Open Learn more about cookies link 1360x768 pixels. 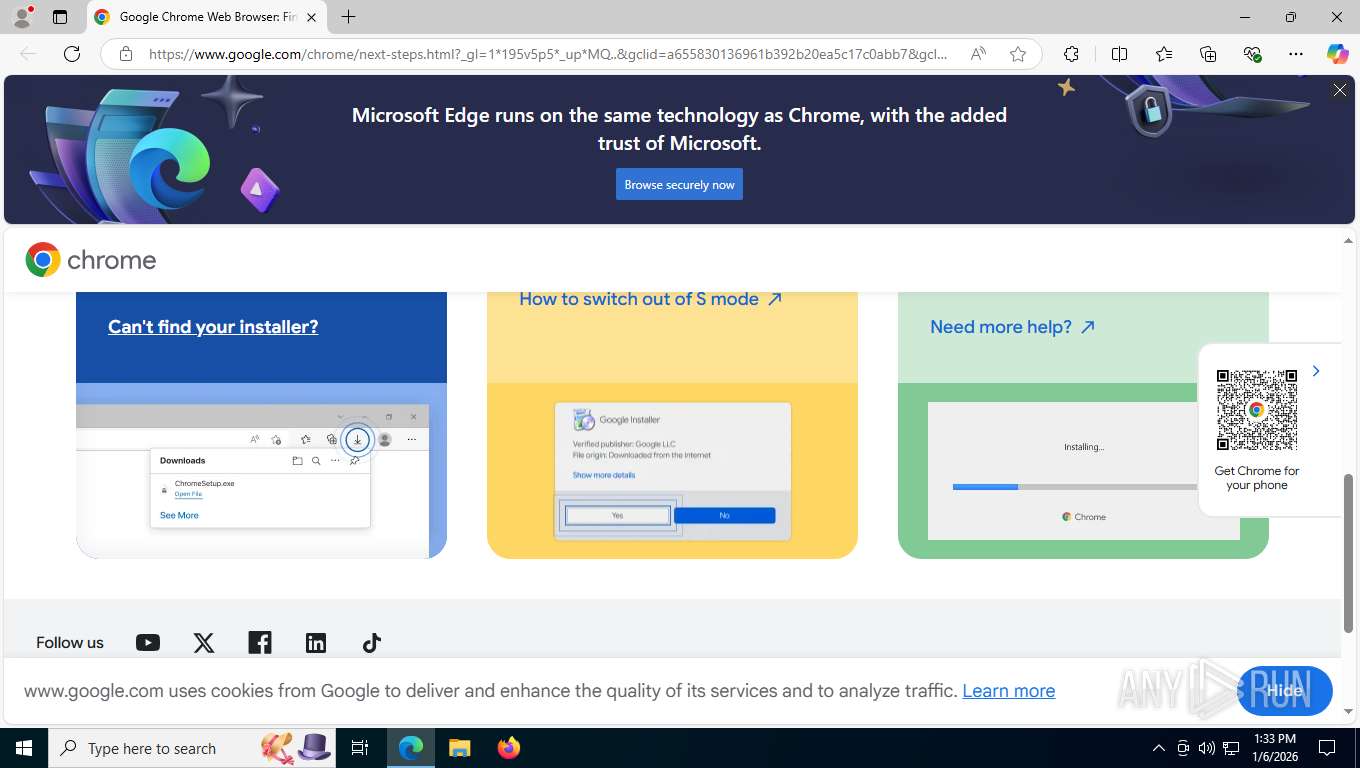pos(1008,691)
